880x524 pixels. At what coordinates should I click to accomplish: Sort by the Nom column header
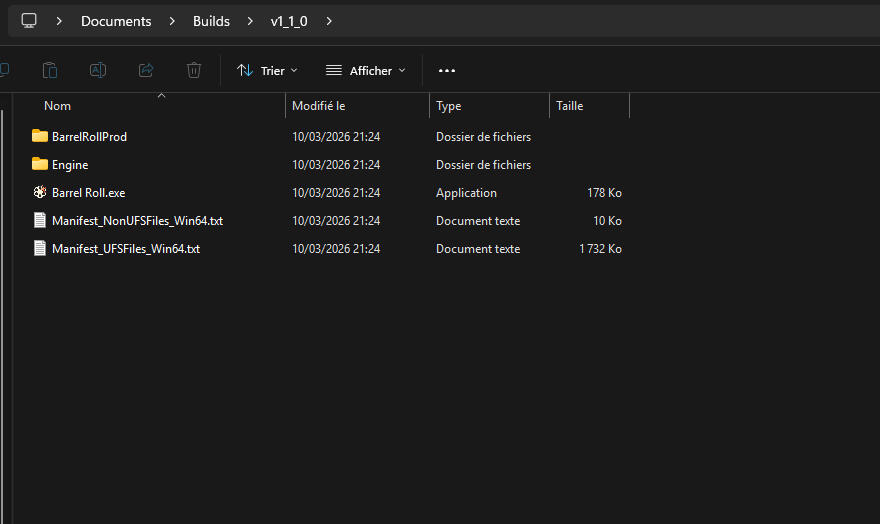tap(58, 106)
